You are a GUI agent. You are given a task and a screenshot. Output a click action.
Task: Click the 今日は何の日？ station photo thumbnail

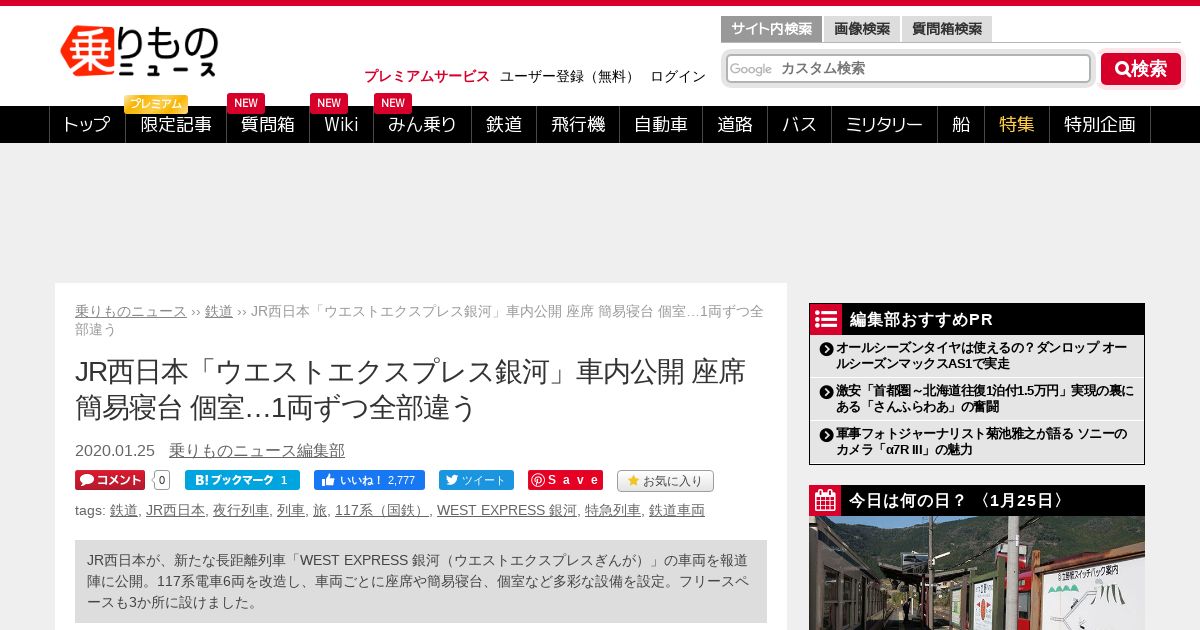click(x=977, y=573)
